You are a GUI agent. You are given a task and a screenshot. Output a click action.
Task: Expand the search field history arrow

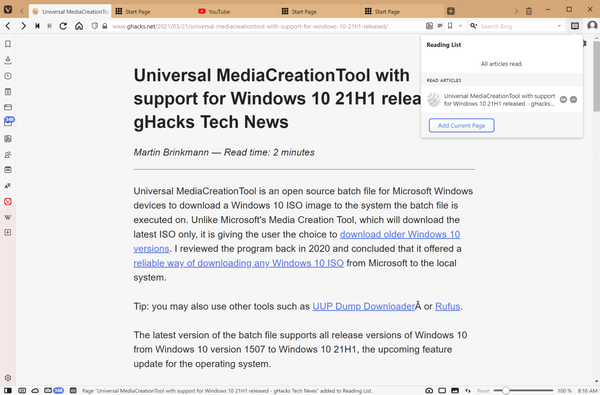pyautogui.click(x=559, y=26)
